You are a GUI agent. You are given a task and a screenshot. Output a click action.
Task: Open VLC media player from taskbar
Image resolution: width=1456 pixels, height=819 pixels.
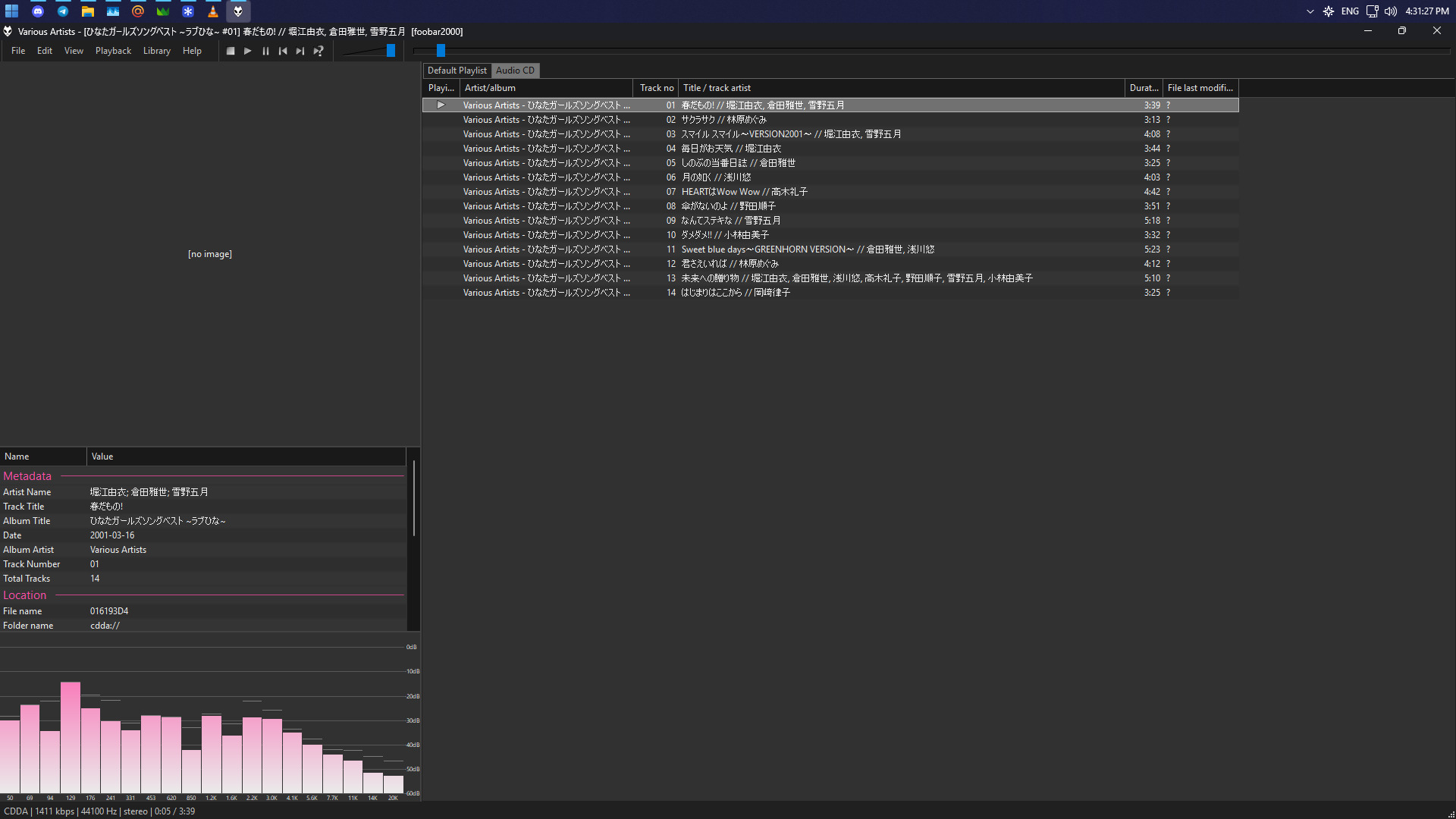click(213, 11)
